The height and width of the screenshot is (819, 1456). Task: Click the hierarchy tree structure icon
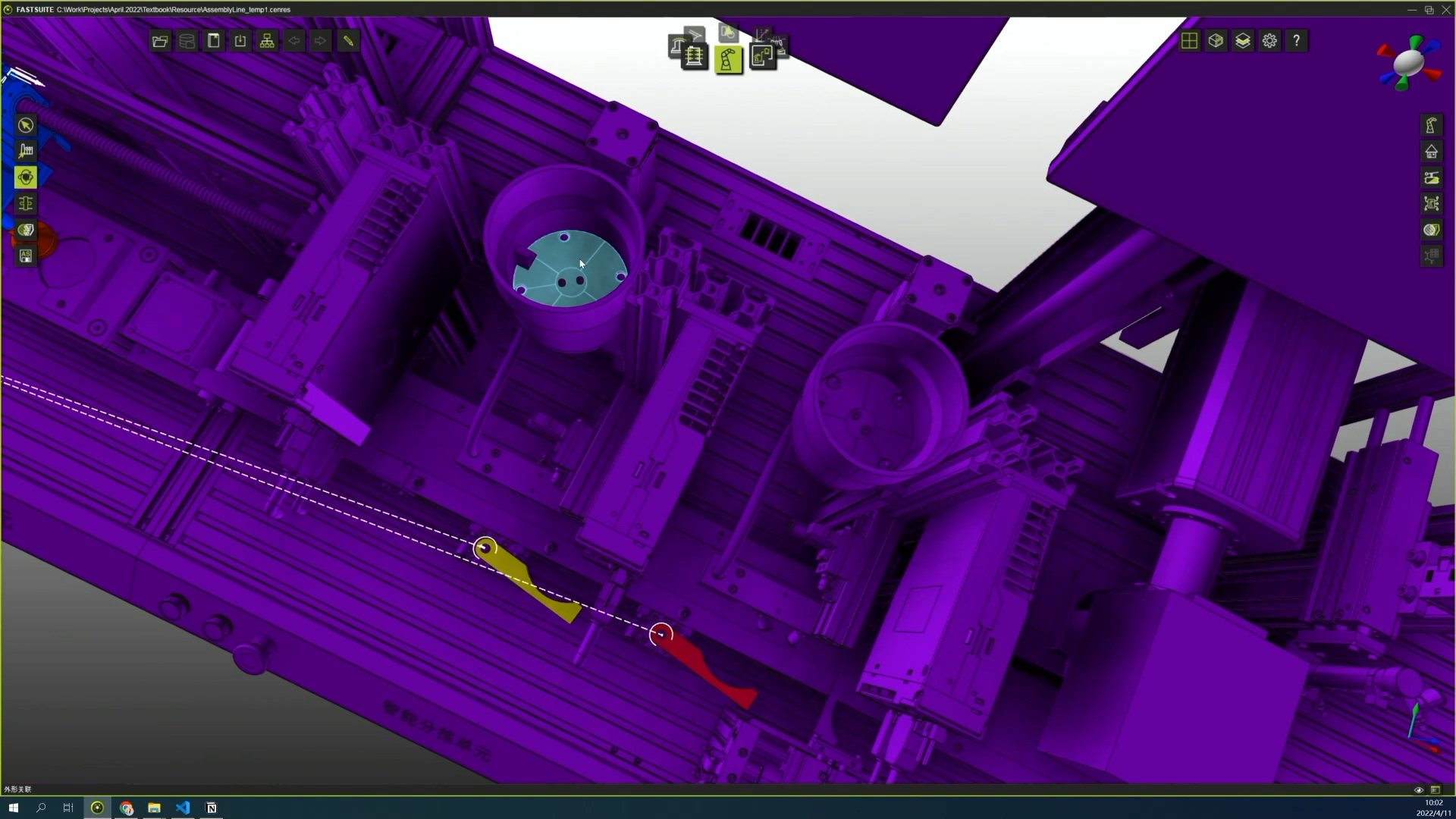[267, 41]
